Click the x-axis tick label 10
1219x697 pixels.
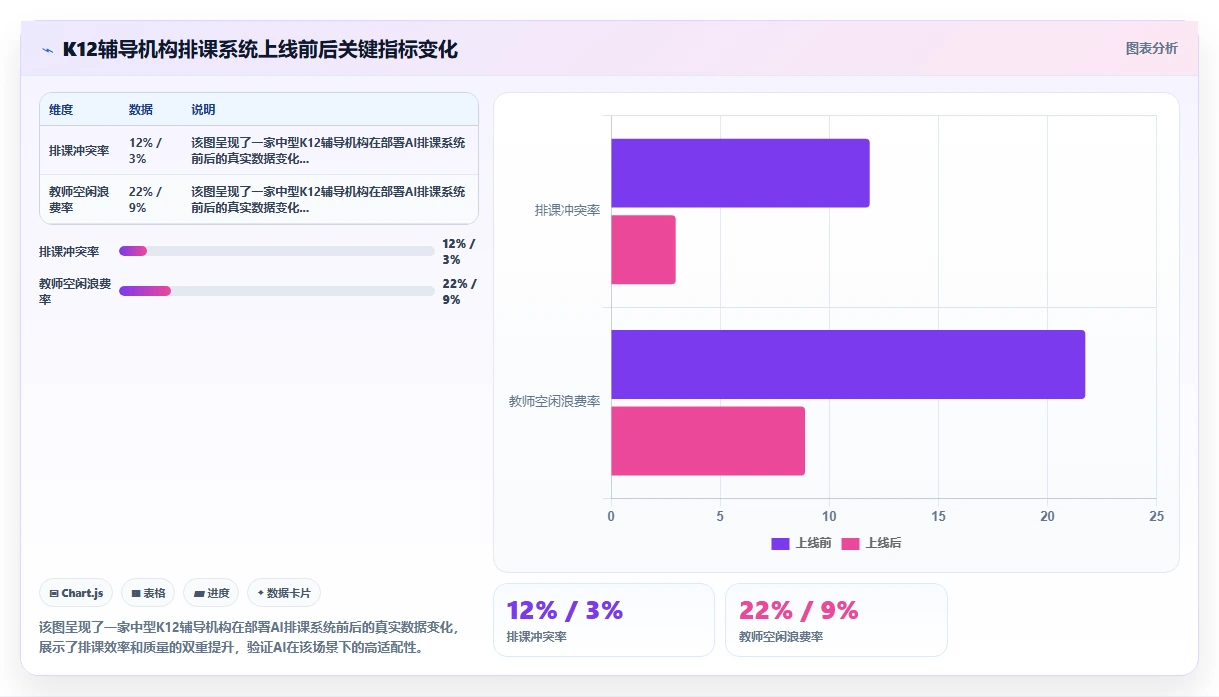click(829, 517)
